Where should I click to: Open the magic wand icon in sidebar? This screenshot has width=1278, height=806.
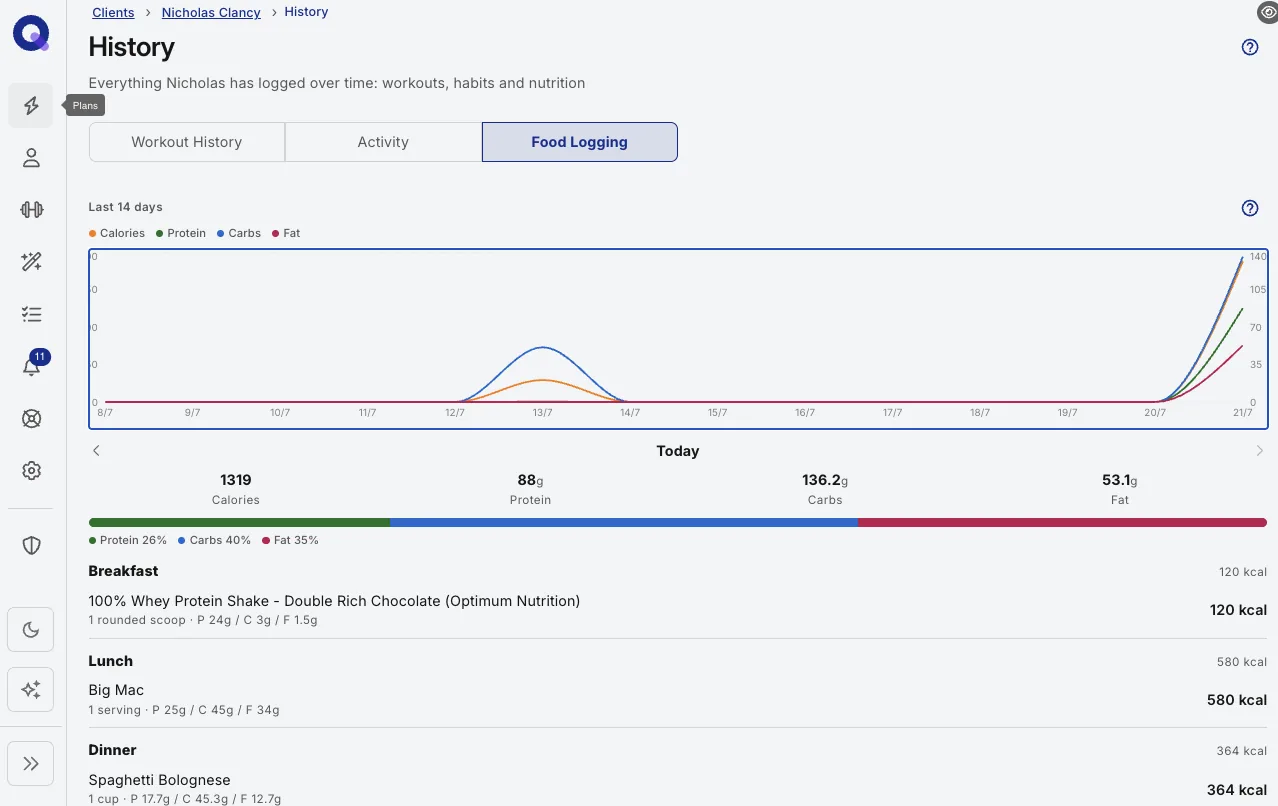click(x=31, y=262)
